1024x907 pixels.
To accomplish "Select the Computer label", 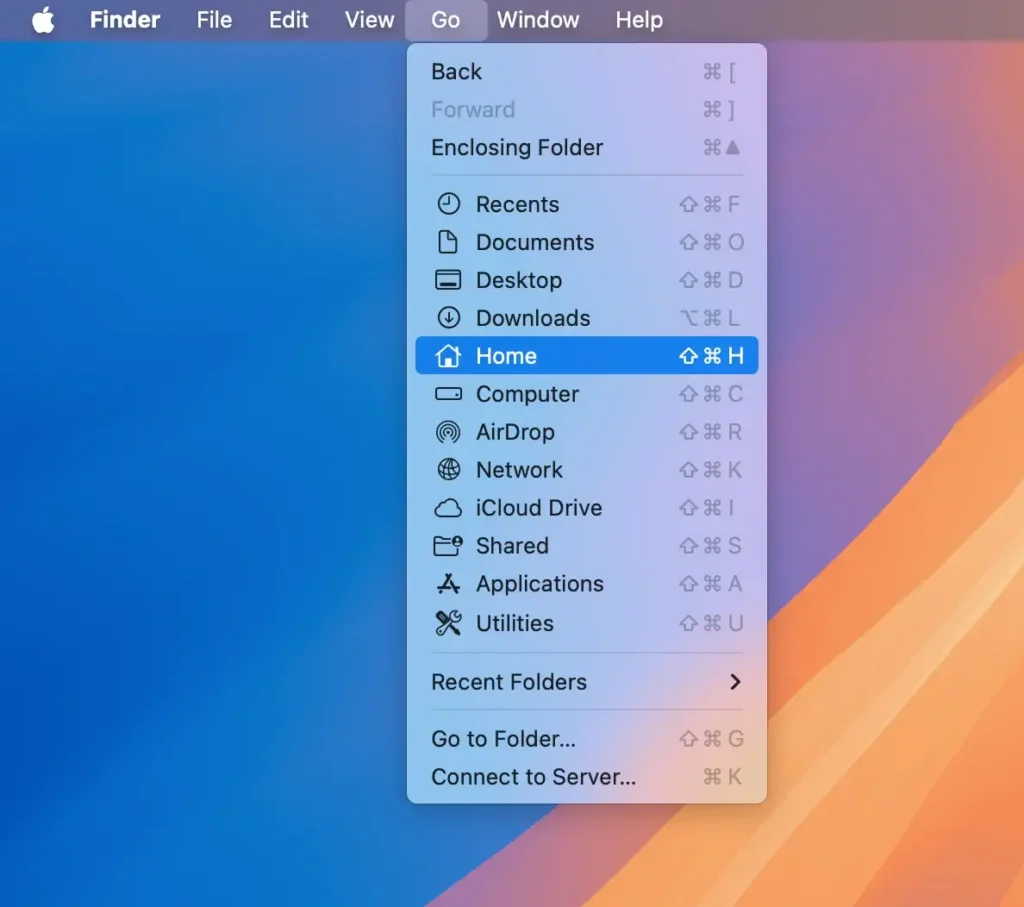I will [527, 394].
